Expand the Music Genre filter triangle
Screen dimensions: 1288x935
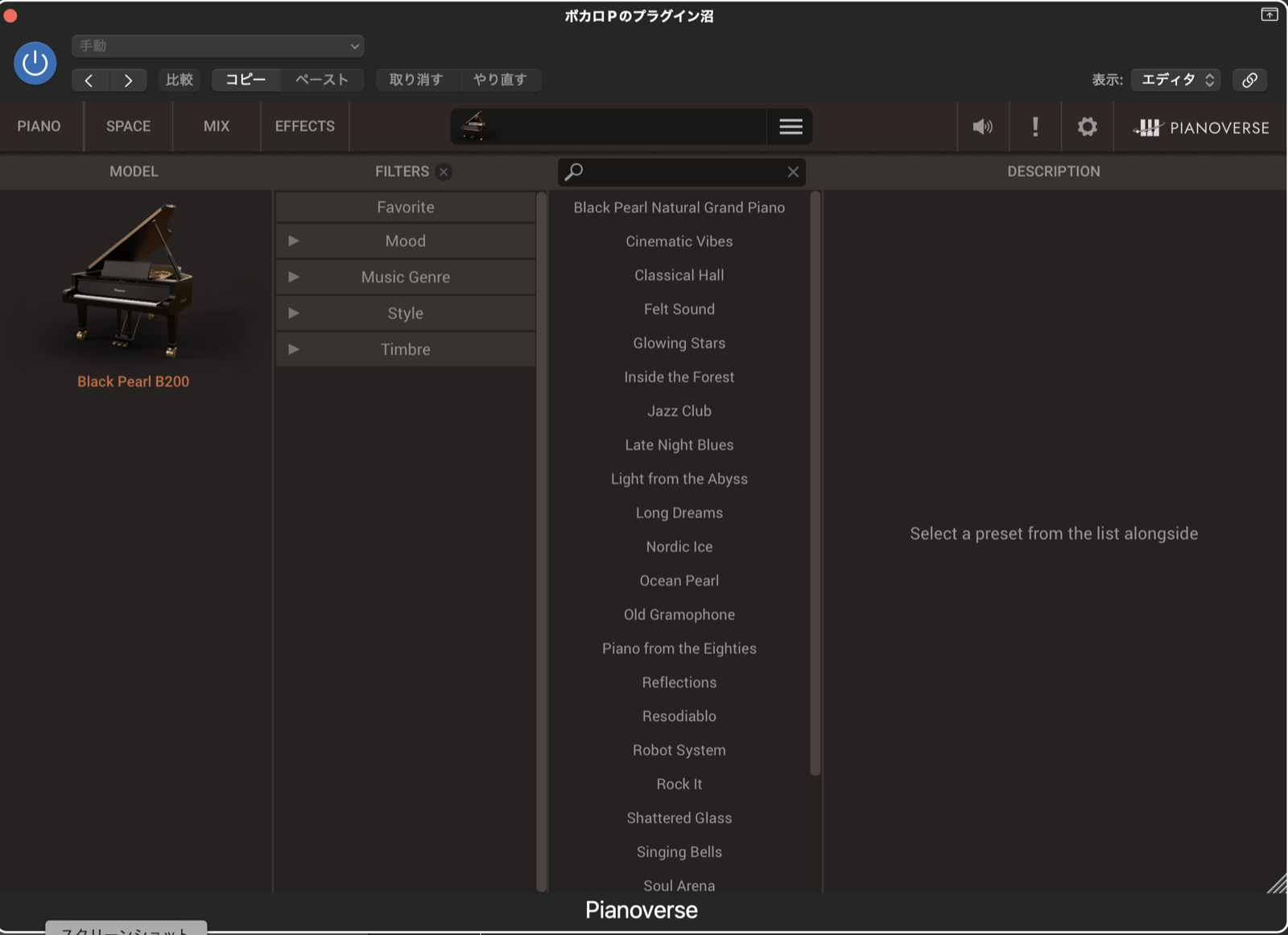click(x=294, y=277)
